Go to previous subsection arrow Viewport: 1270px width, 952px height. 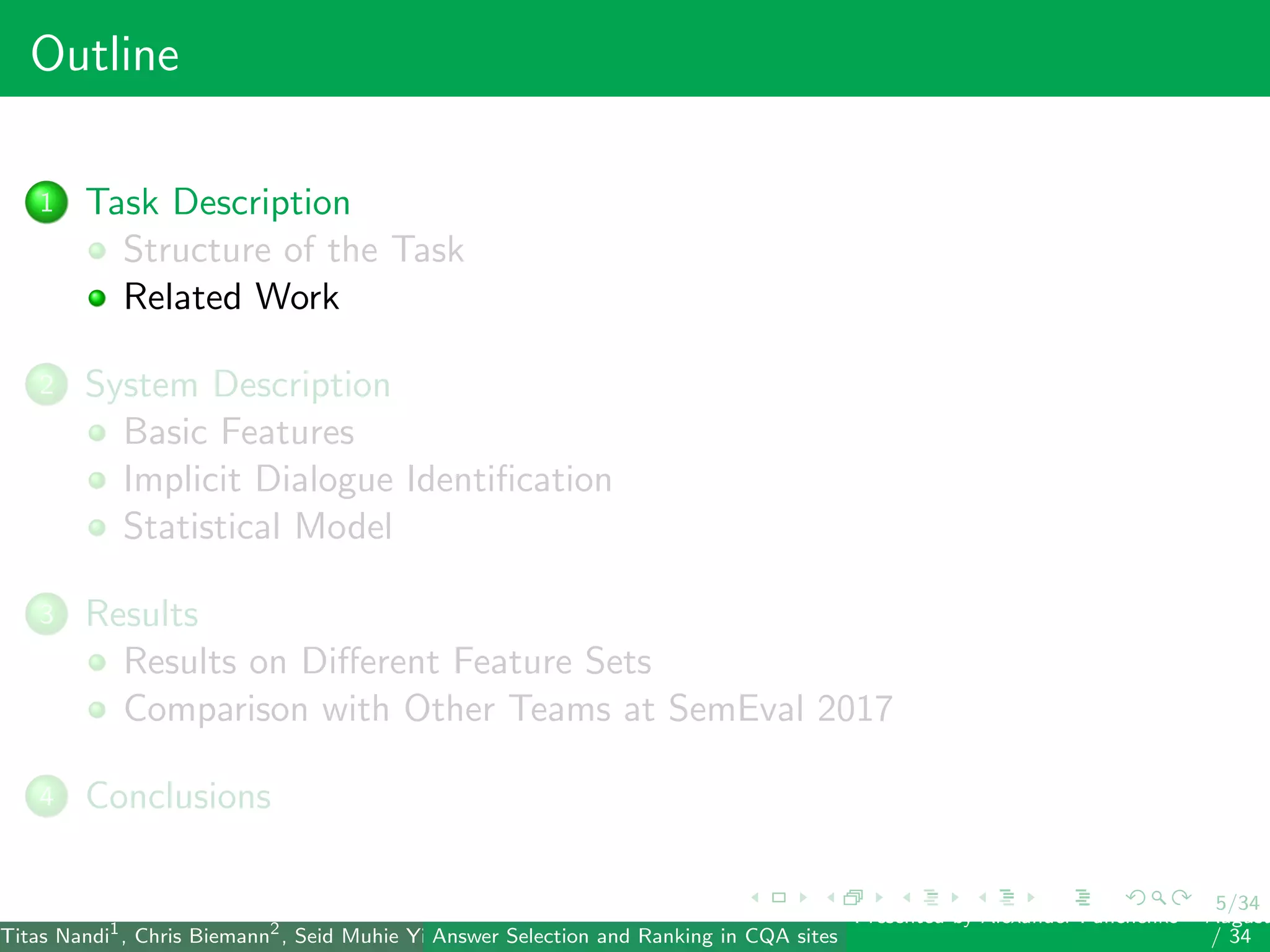(907, 897)
